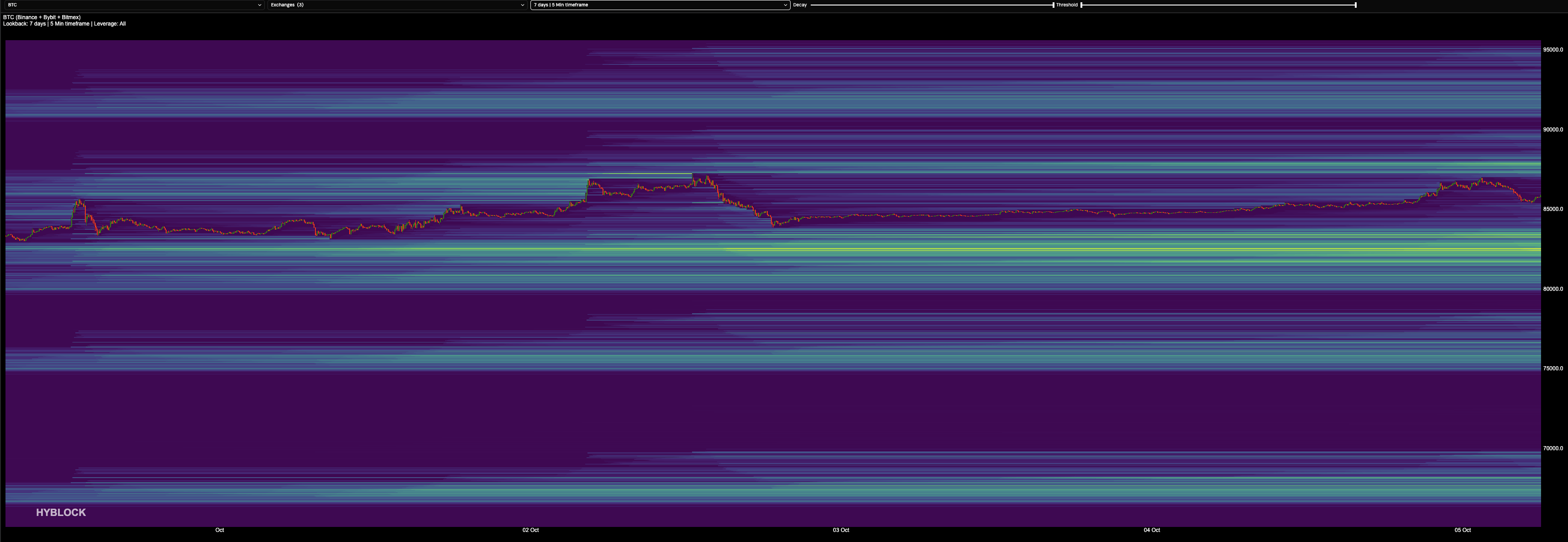Open the Exchanges (3) dropdown
The height and width of the screenshot is (542, 1568).
pos(397,5)
